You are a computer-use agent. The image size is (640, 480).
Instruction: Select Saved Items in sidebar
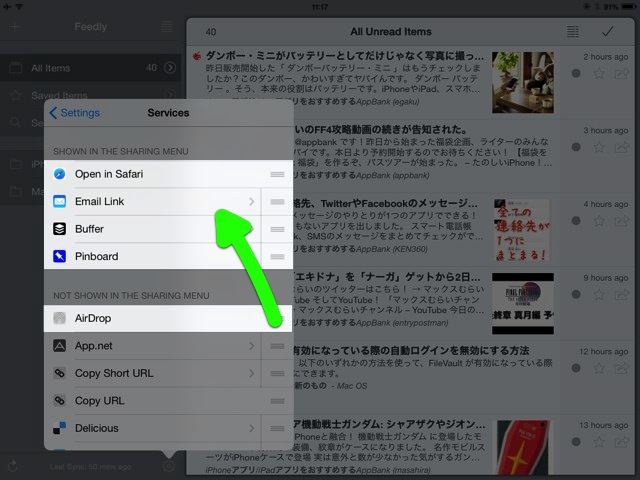pyautogui.click(x=59, y=95)
